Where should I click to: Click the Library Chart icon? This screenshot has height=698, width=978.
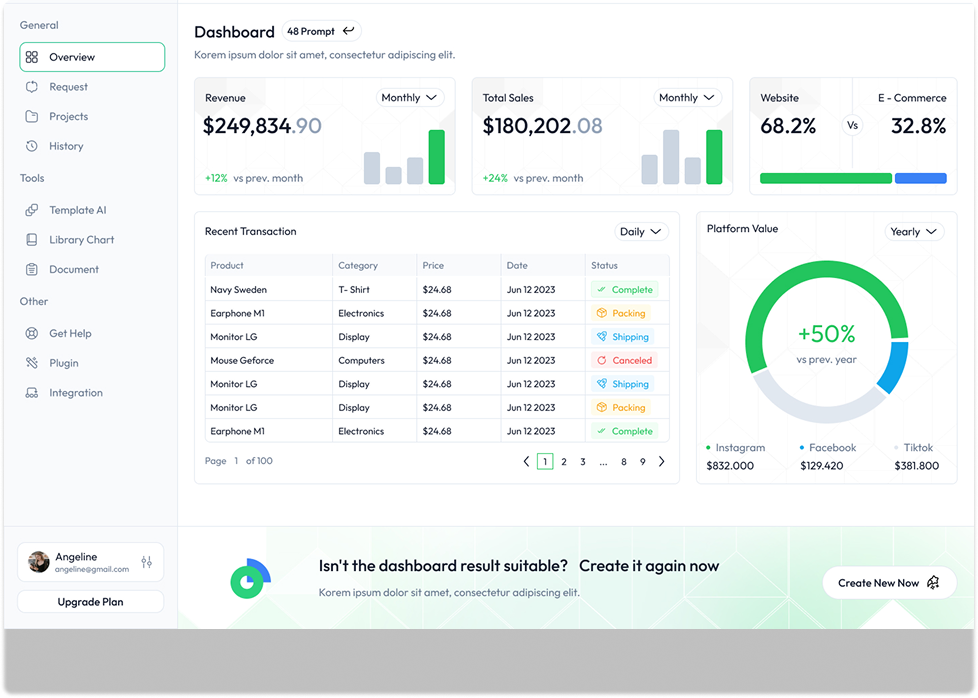(32, 240)
